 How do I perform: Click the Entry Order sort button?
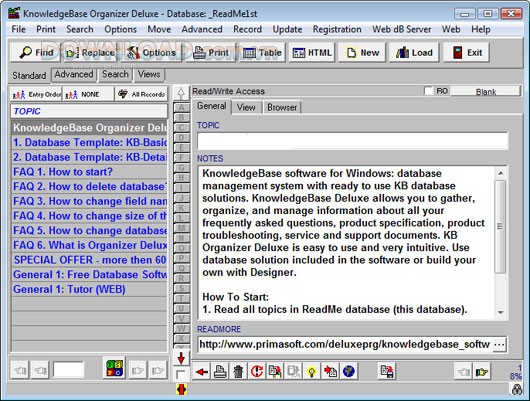point(36,94)
